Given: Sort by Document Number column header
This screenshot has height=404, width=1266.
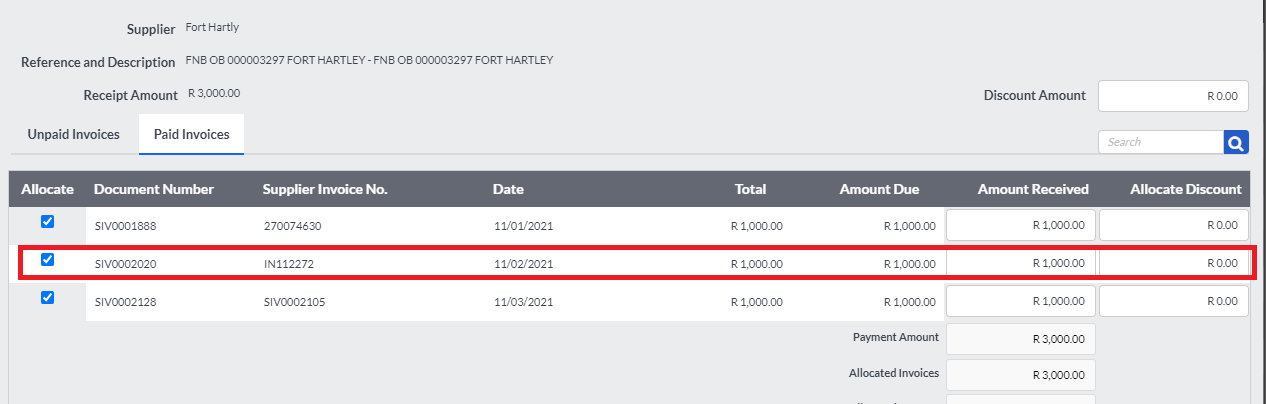Looking at the screenshot, I should 154,189.
